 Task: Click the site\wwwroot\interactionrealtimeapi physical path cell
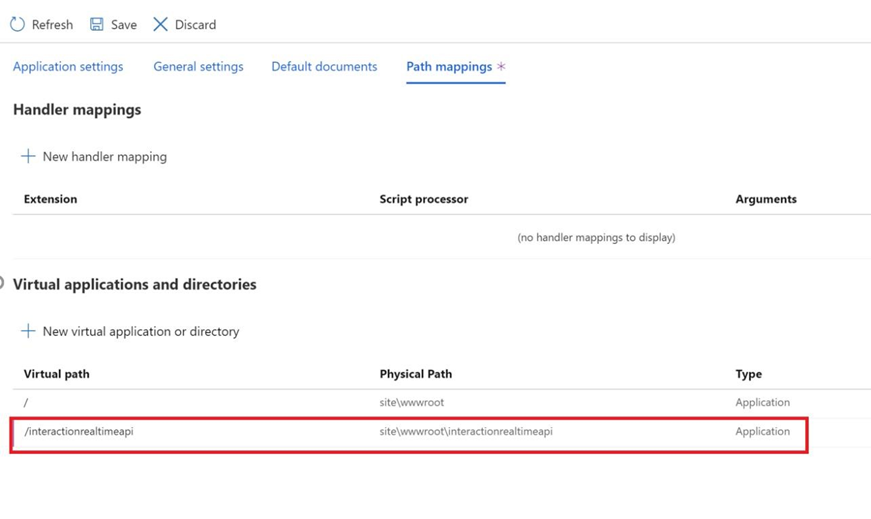coord(465,431)
